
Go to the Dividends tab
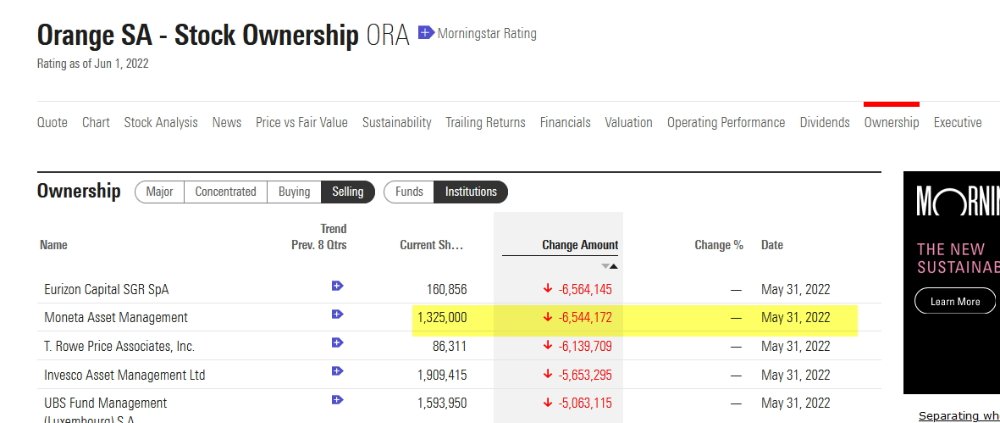824,122
